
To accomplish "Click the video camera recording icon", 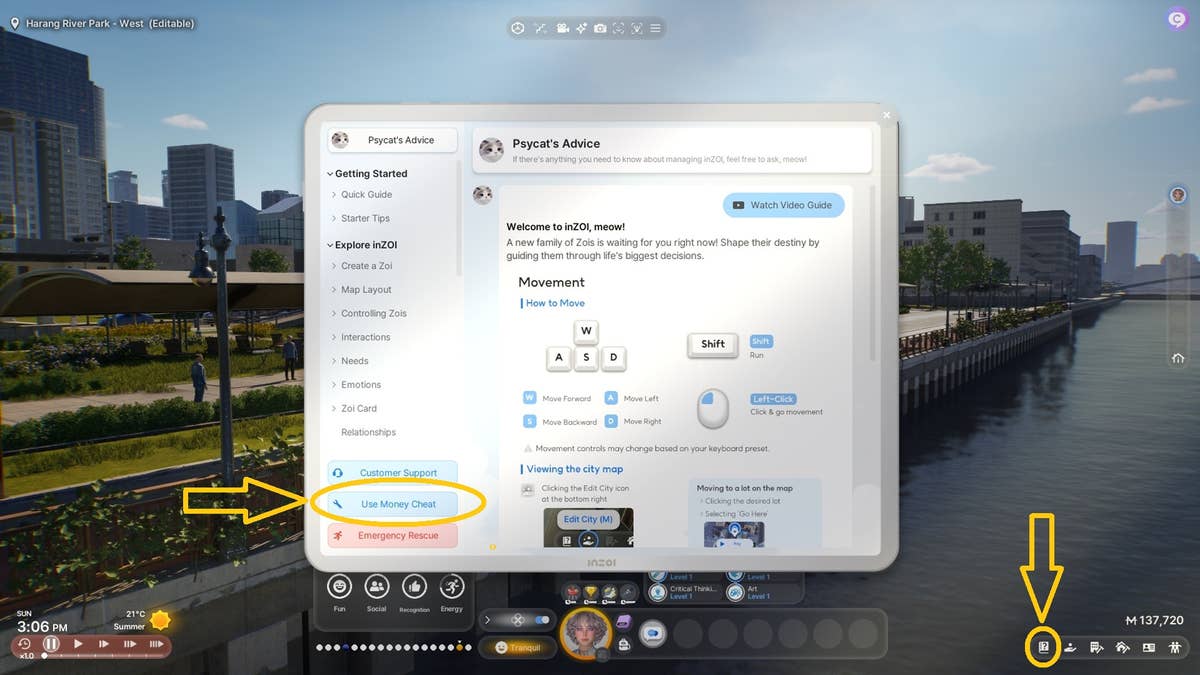I will (563, 28).
